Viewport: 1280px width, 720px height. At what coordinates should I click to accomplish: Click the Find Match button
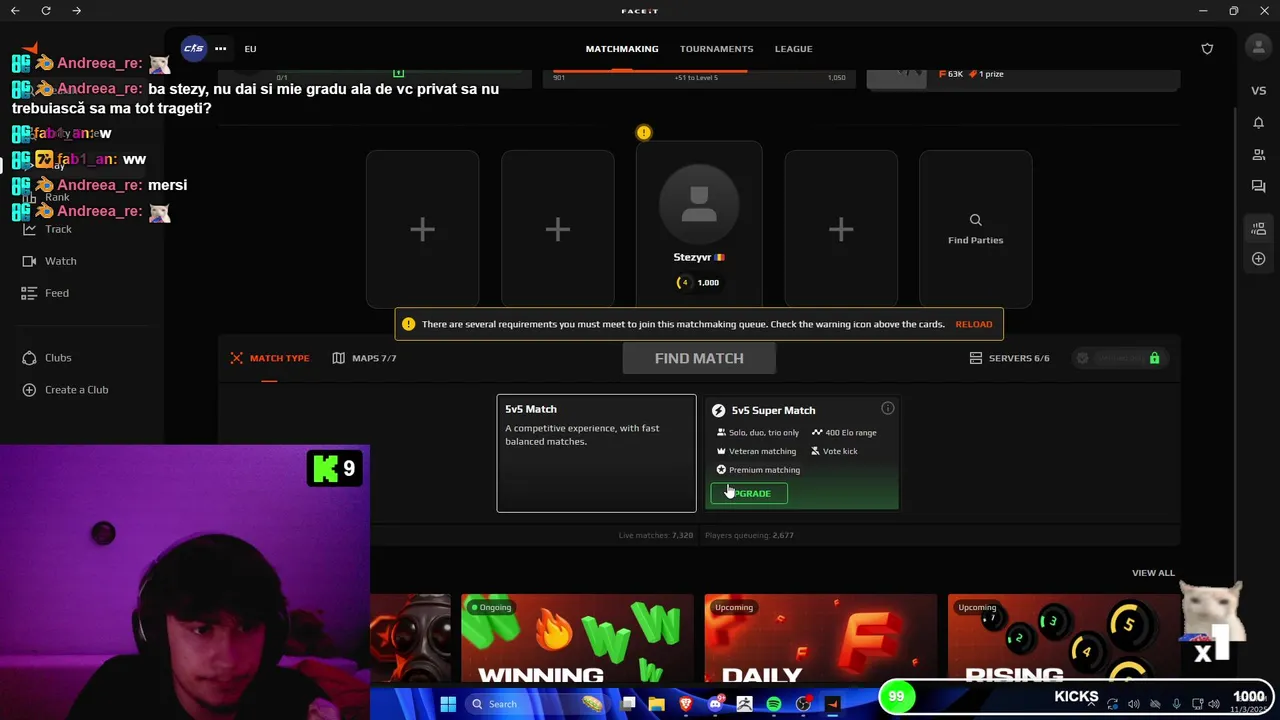[699, 358]
